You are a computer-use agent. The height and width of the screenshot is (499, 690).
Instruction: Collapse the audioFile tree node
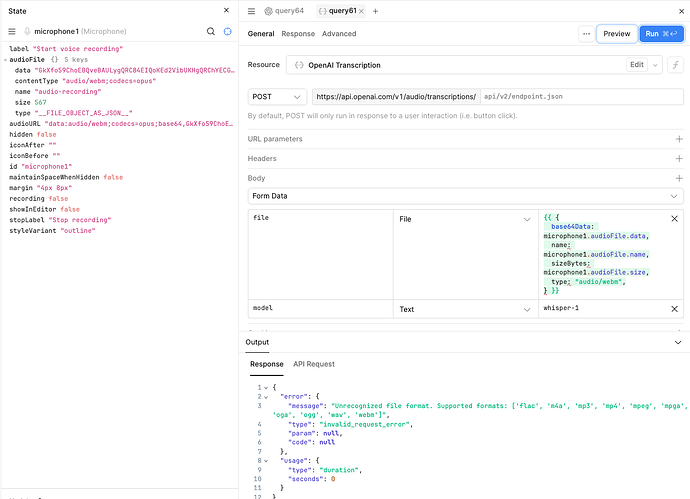[5, 60]
